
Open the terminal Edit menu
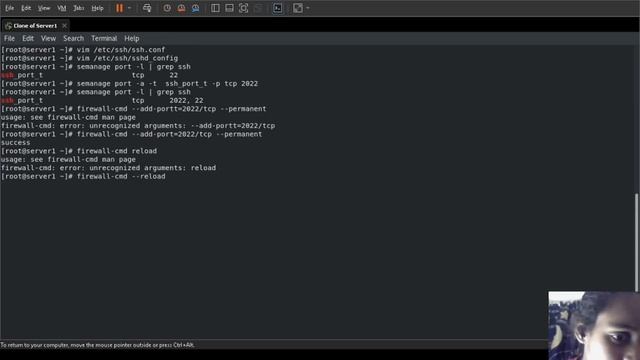click(28, 38)
